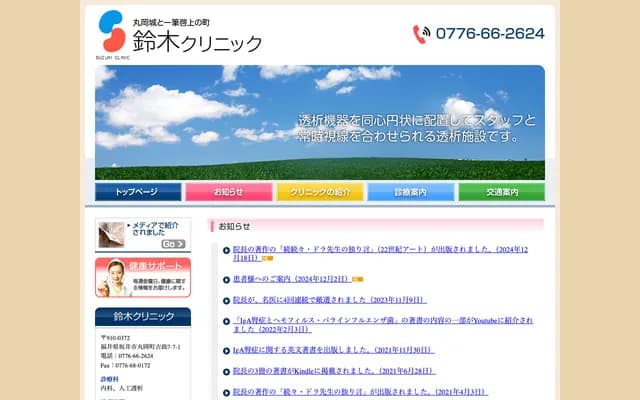
Task: Click the Go button in media banner
Action: click(173, 244)
